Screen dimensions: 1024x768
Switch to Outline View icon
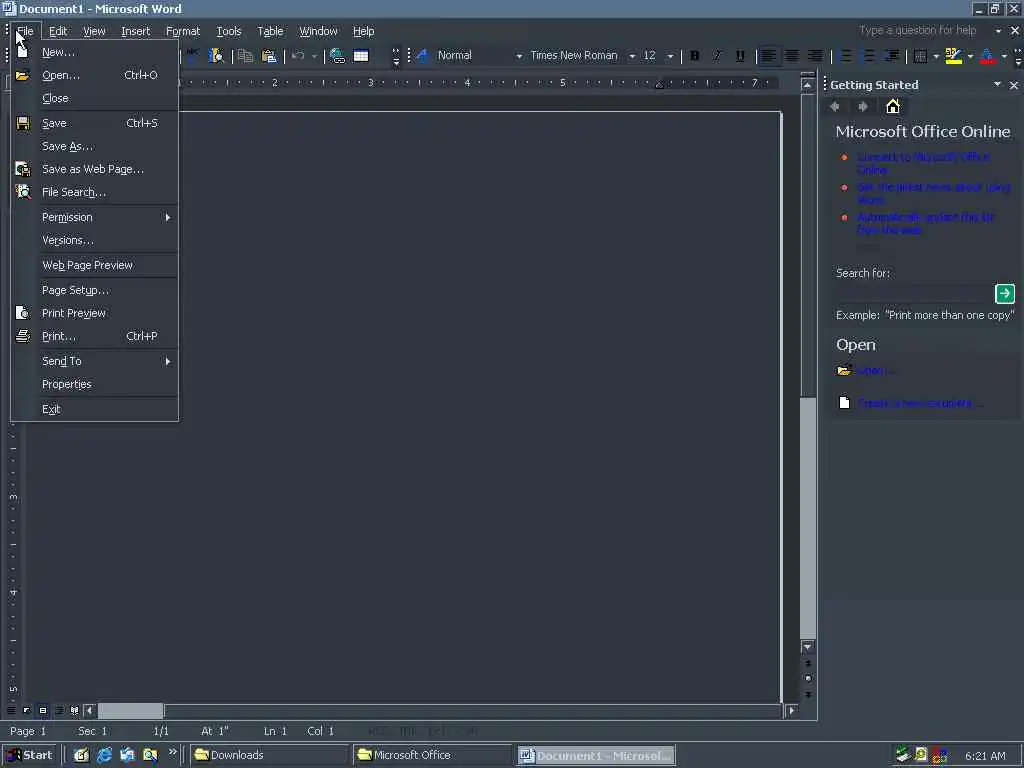(59, 710)
